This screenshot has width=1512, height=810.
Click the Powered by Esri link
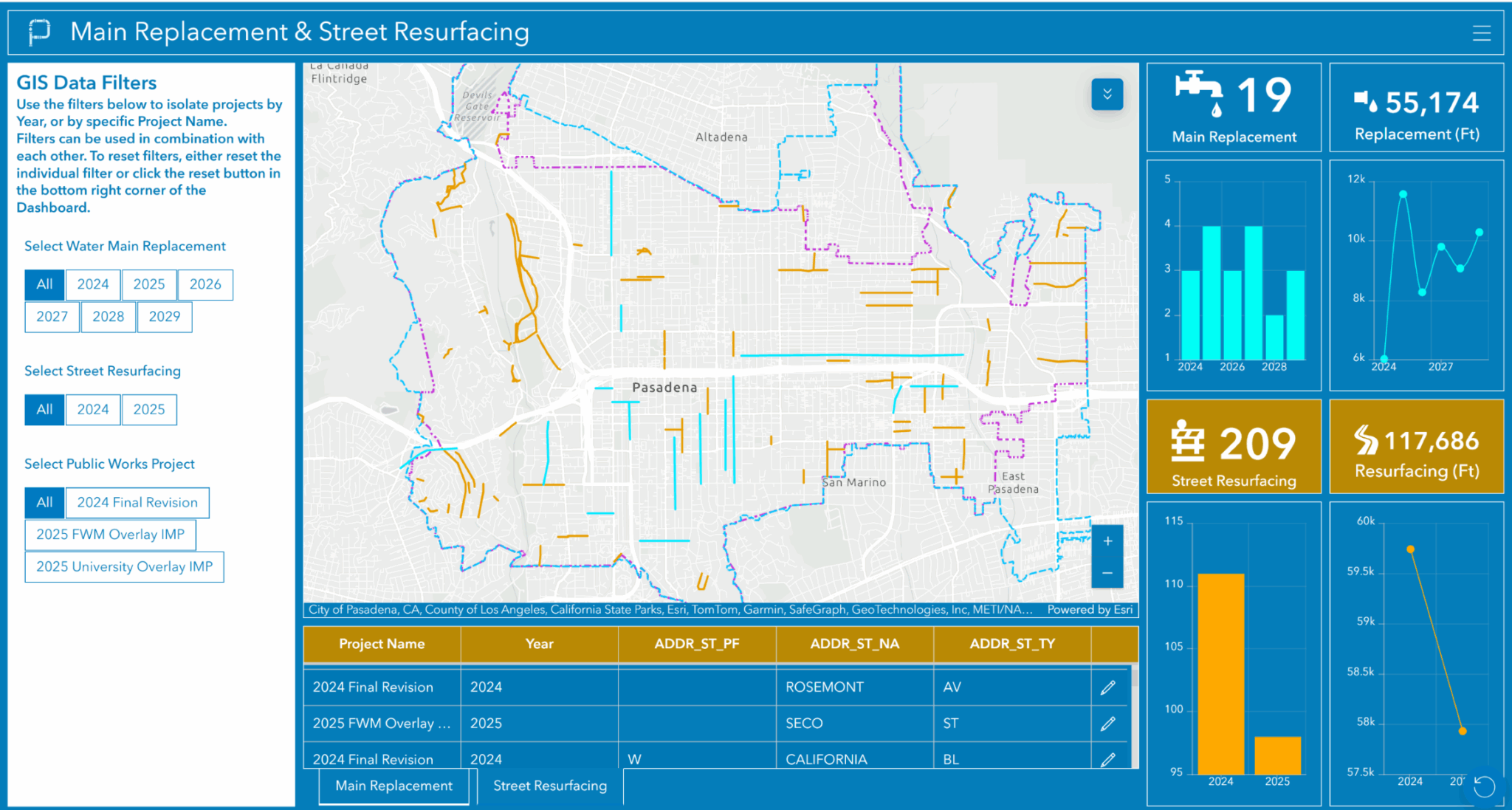click(x=1089, y=610)
